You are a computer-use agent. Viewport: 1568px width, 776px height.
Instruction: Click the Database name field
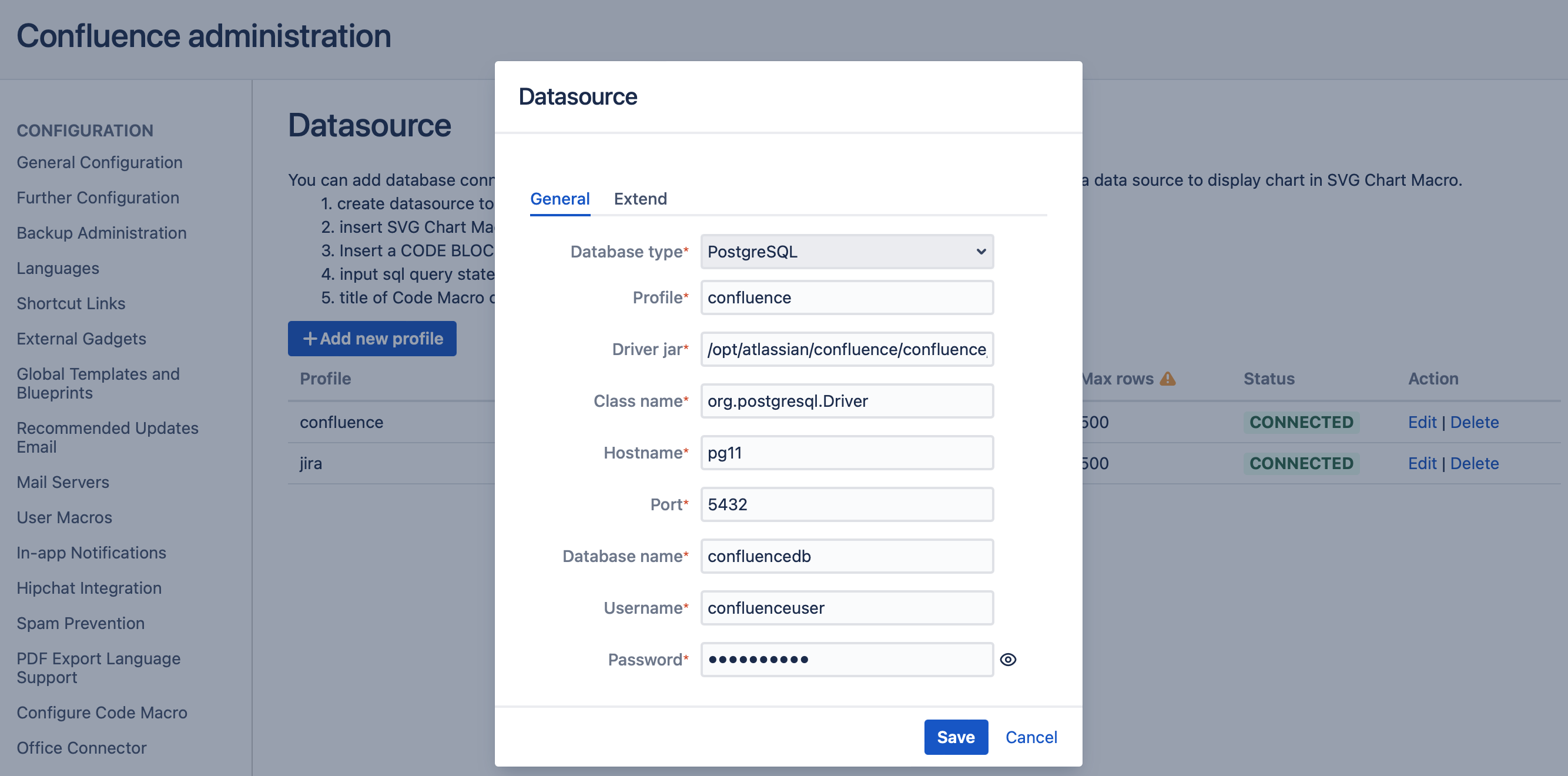(x=846, y=556)
